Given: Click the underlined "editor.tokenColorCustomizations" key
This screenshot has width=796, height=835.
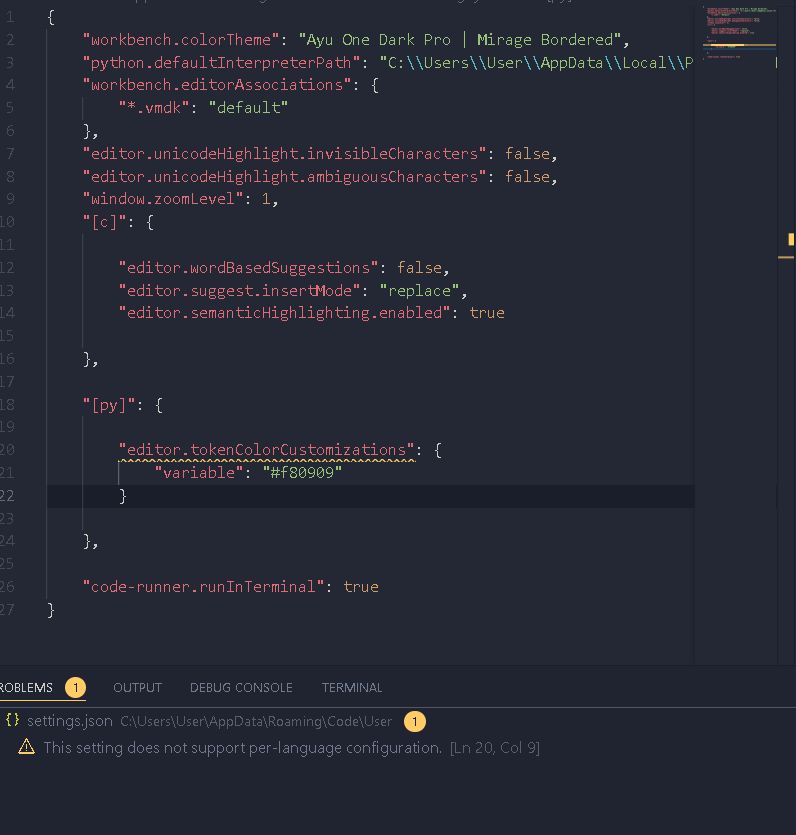Looking at the screenshot, I should point(266,451).
